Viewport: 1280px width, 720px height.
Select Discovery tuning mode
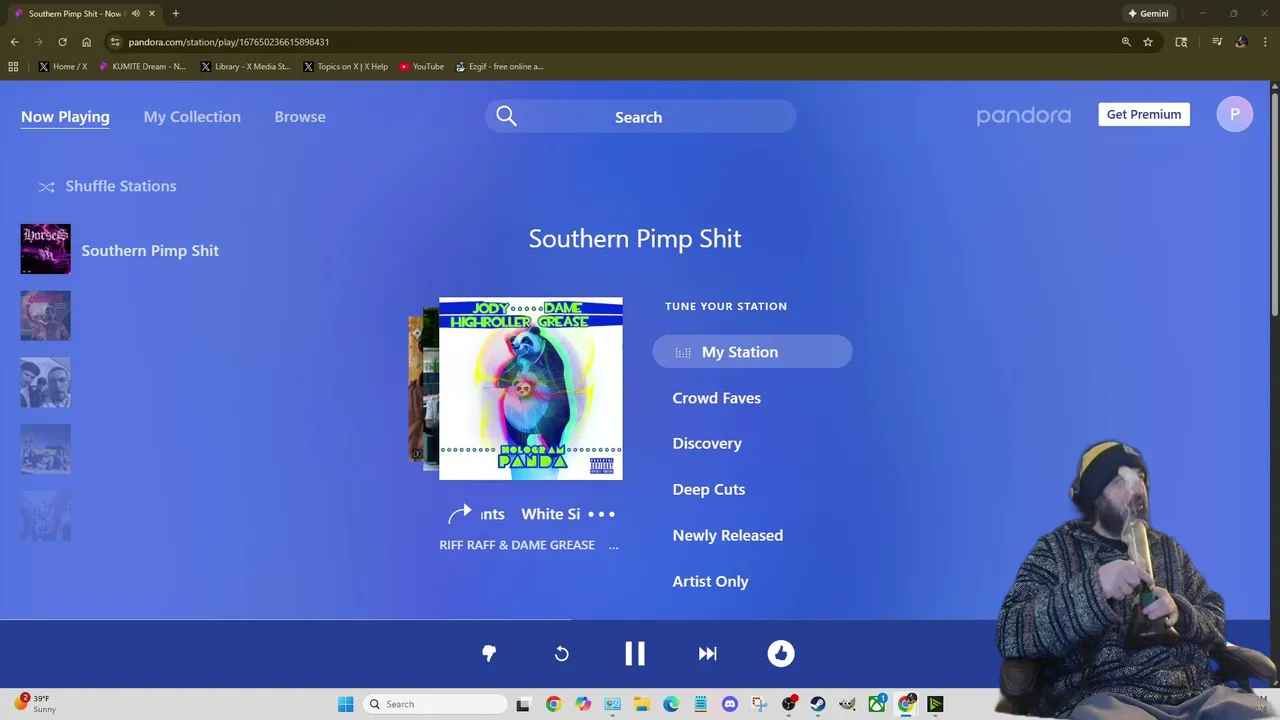pyautogui.click(x=707, y=444)
